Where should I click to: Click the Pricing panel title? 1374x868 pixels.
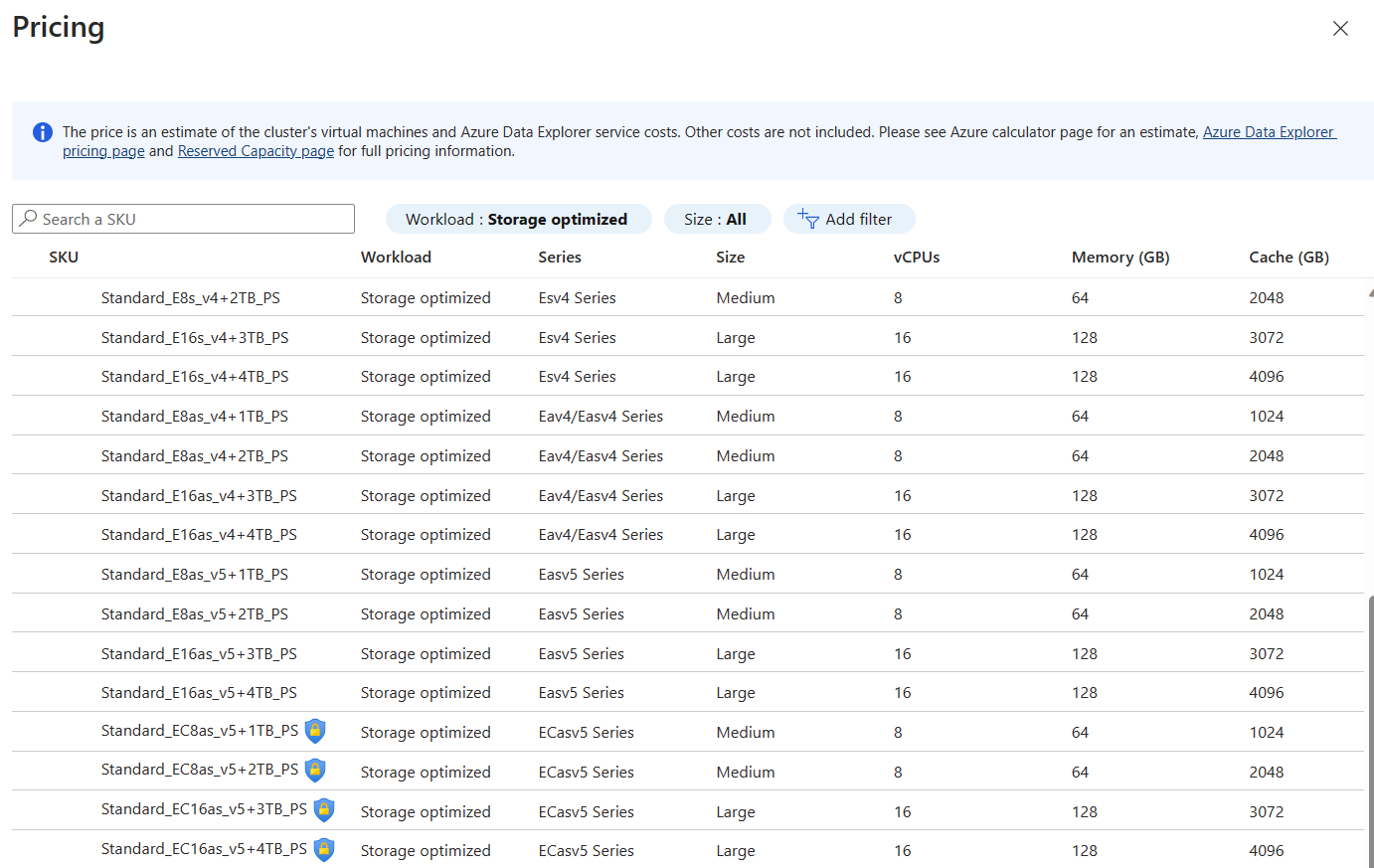click(59, 28)
